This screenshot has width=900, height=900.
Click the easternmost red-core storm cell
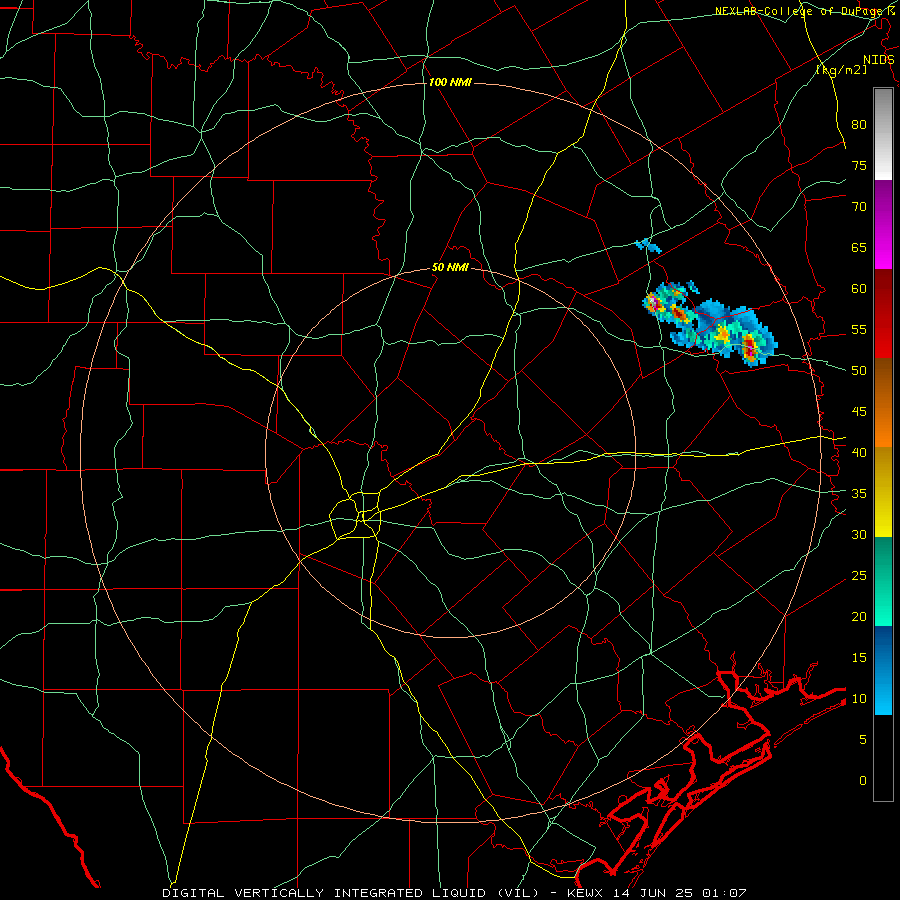click(750, 347)
